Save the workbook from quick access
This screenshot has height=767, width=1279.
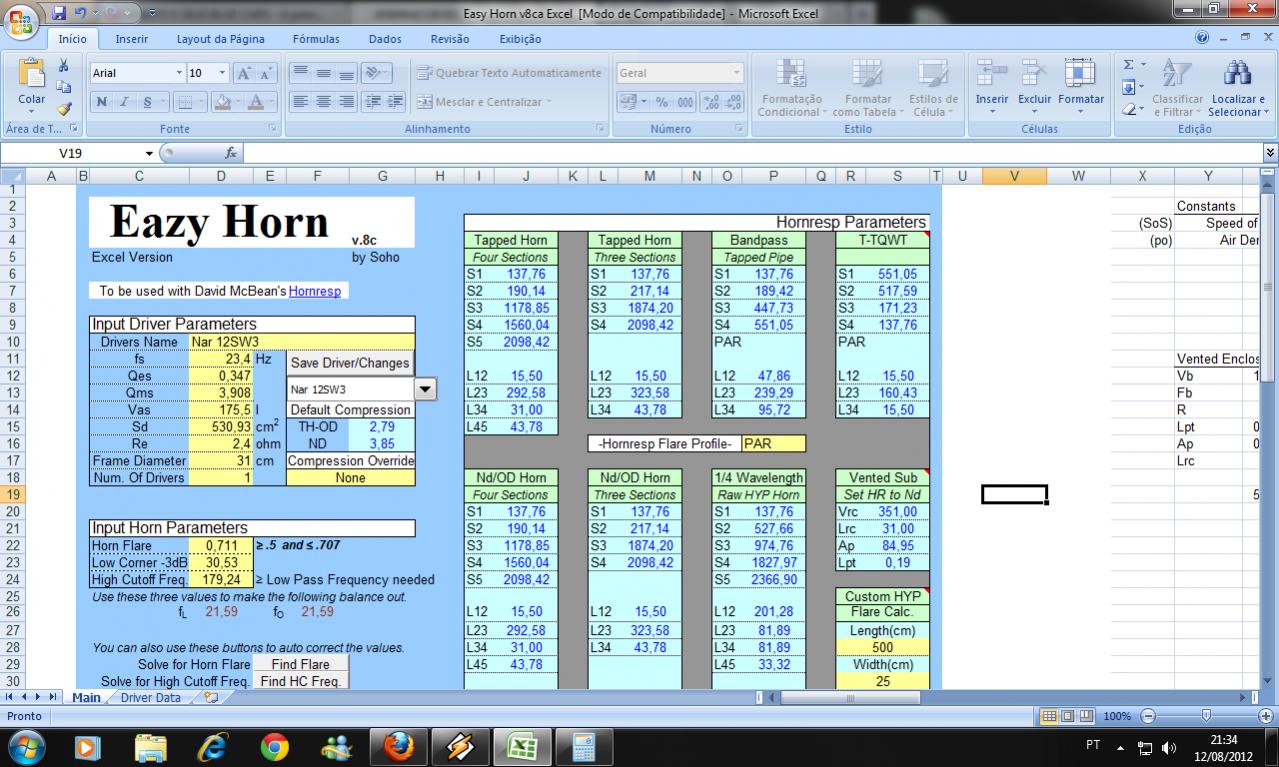(x=59, y=14)
